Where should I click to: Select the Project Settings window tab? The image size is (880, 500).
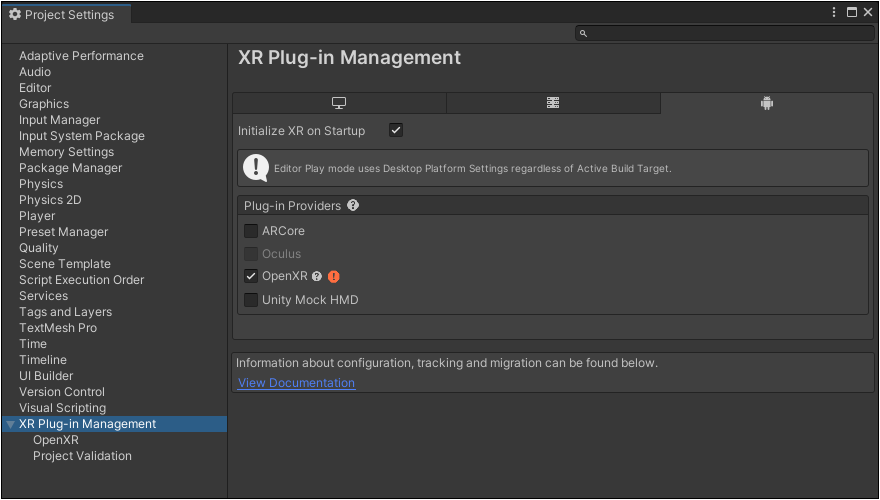pos(66,15)
